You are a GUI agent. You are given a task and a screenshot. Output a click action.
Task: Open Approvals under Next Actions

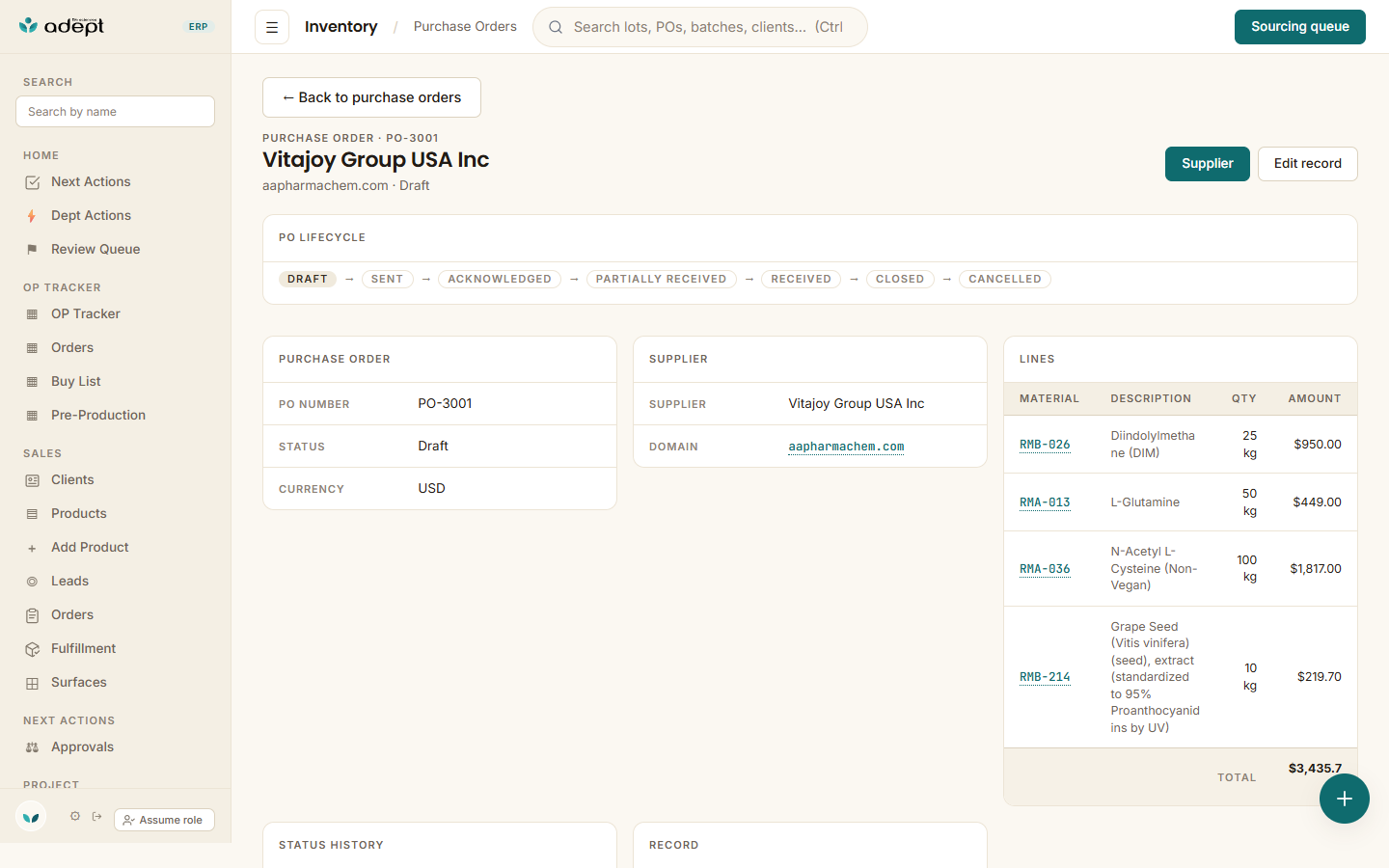(116, 746)
